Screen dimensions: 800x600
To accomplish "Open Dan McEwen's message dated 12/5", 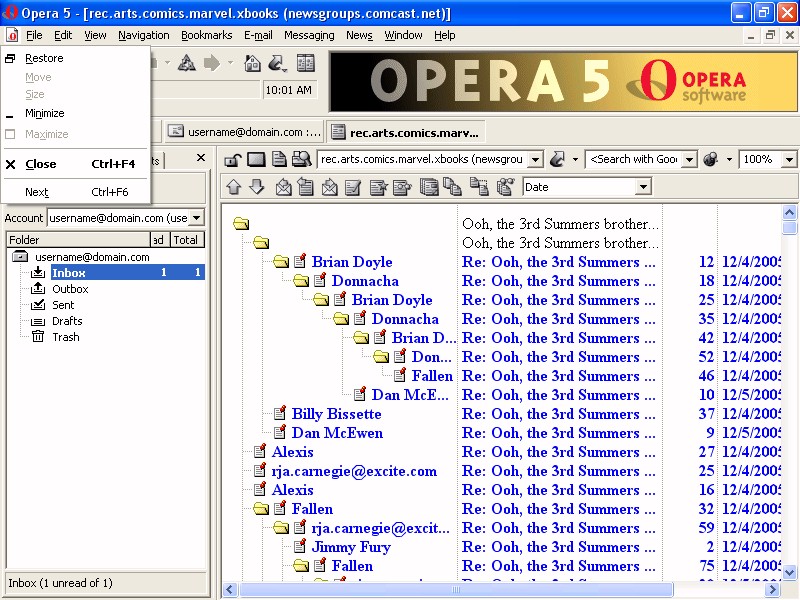I will click(x=337, y=433).
